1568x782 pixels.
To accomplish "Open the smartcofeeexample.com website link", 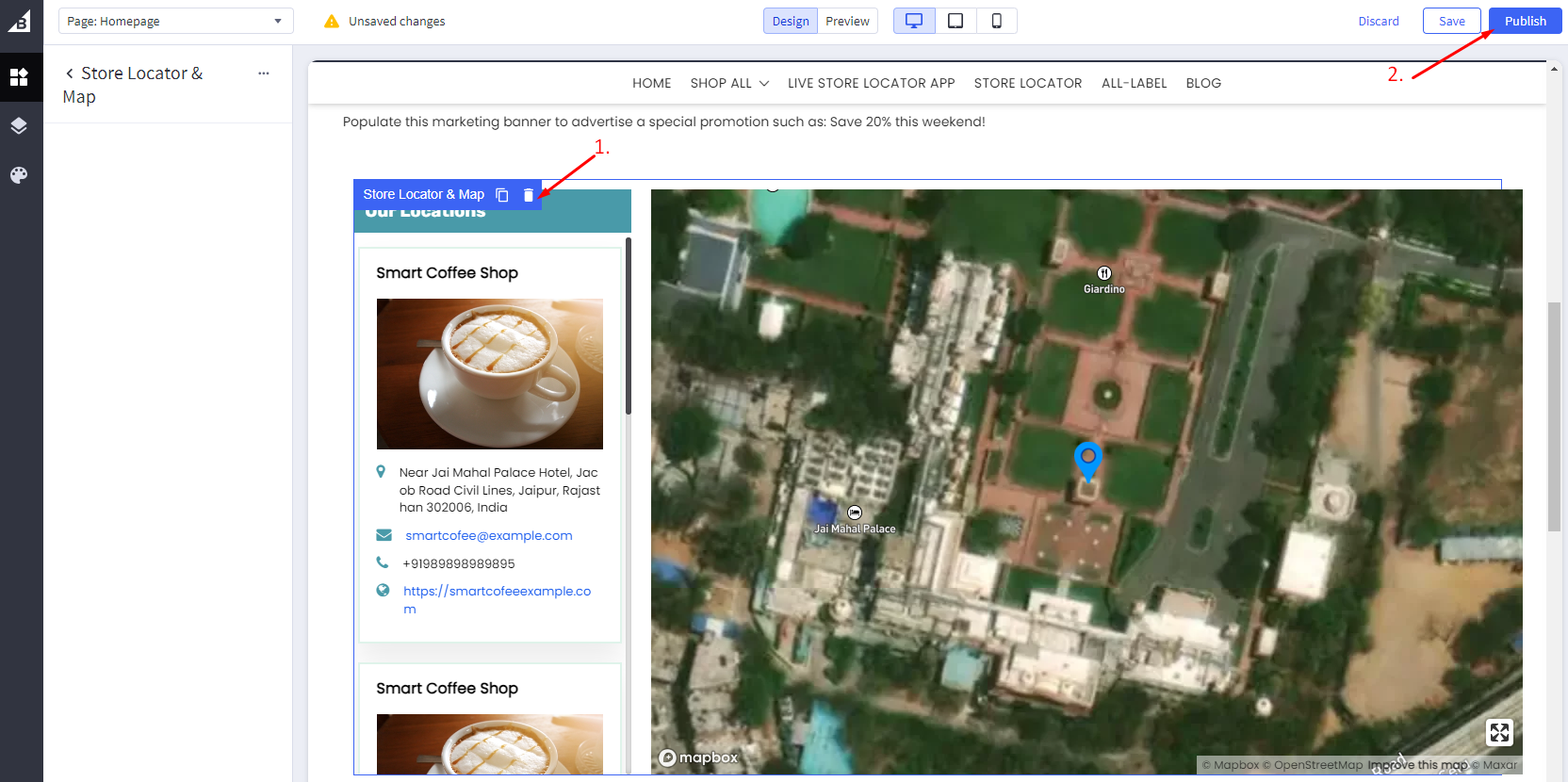I will point(498,599).
